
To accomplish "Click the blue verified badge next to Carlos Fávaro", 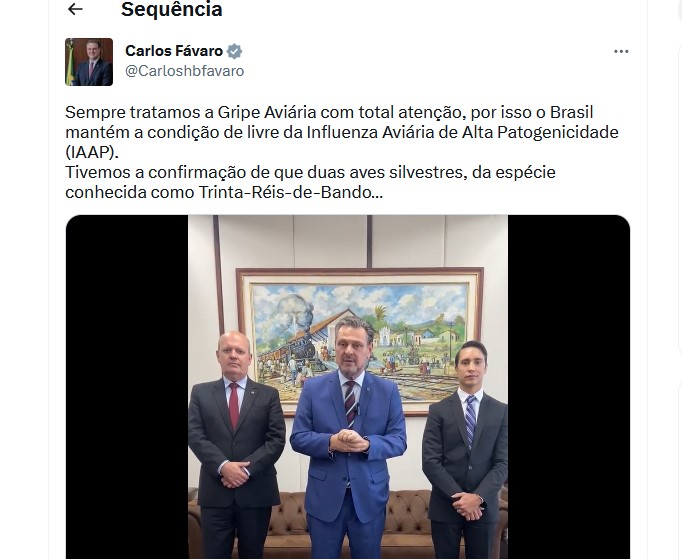I will click(x=235, y=51).
